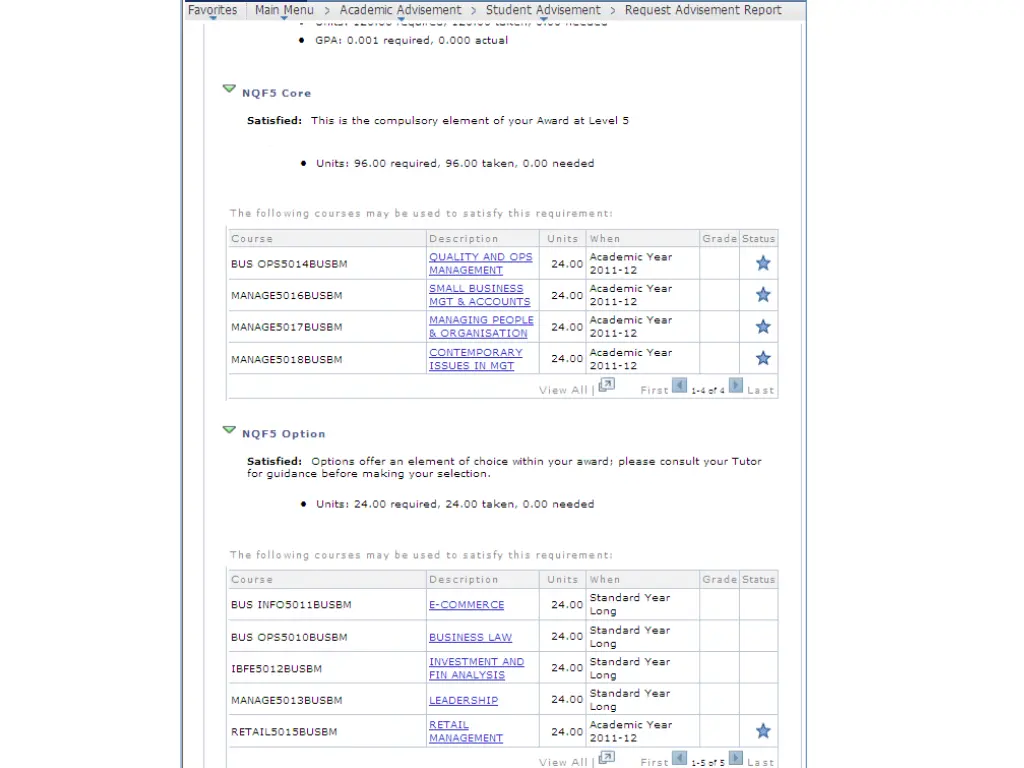The image size is (1024, 768).
Task: Click Last in NQF5 Core table
Action: 760,390
